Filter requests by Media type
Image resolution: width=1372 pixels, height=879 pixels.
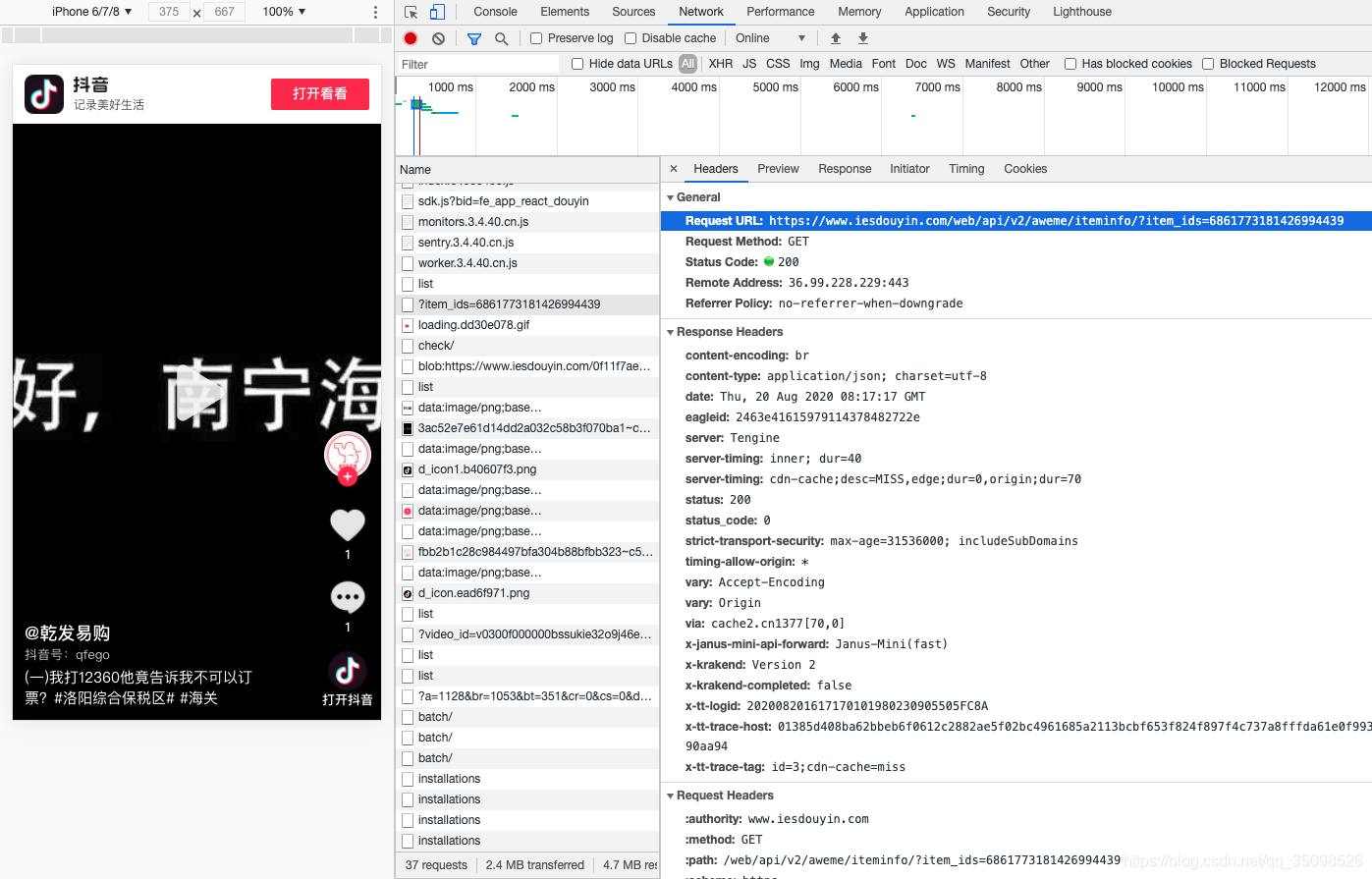(846, 64)
